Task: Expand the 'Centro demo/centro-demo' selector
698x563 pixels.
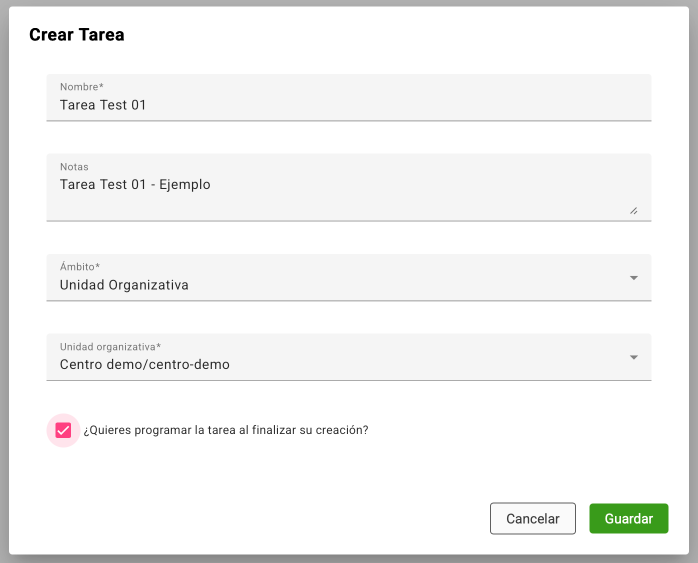Action: 340,364
